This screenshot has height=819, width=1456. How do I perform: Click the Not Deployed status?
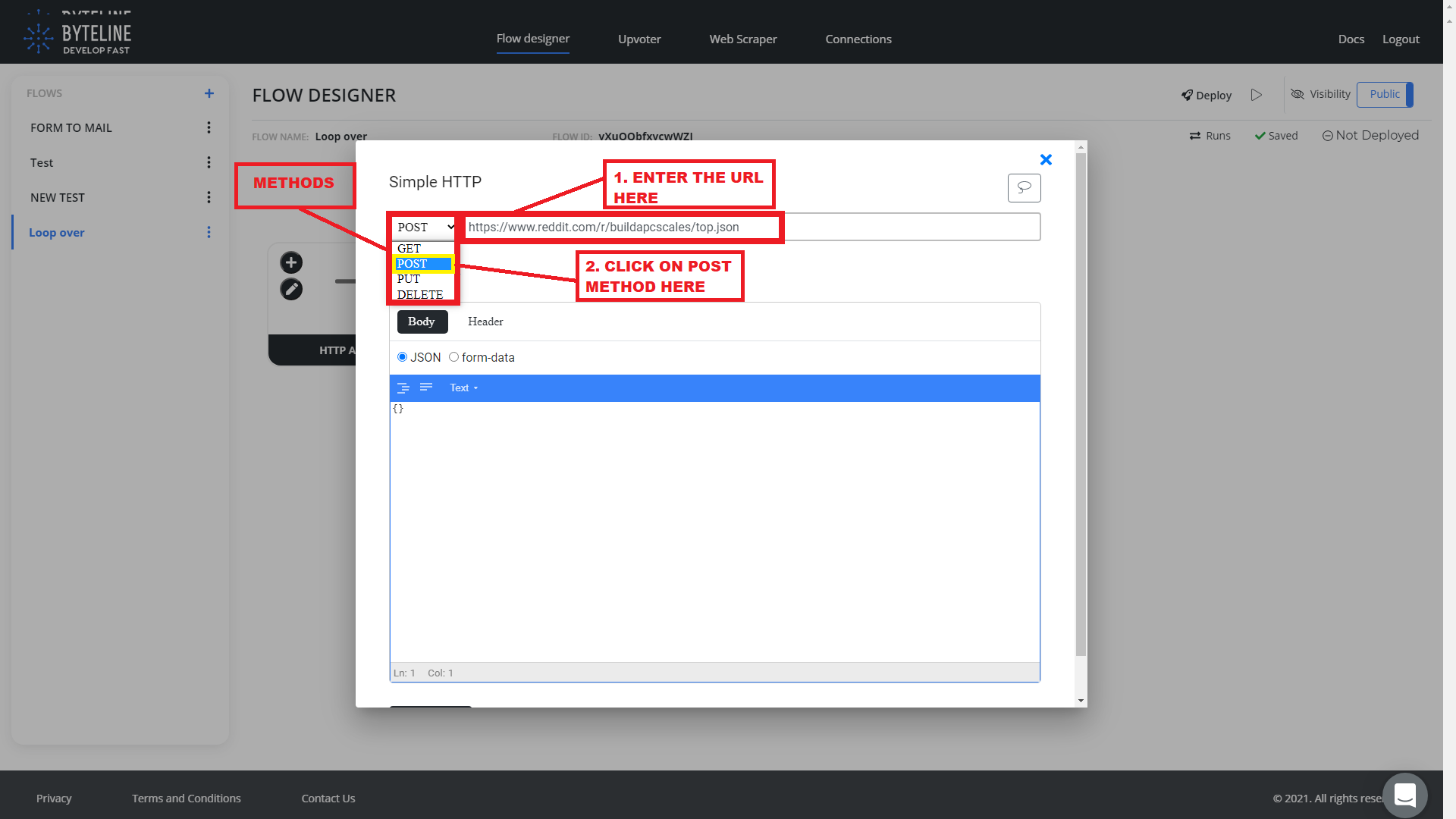pos(1370,135)
